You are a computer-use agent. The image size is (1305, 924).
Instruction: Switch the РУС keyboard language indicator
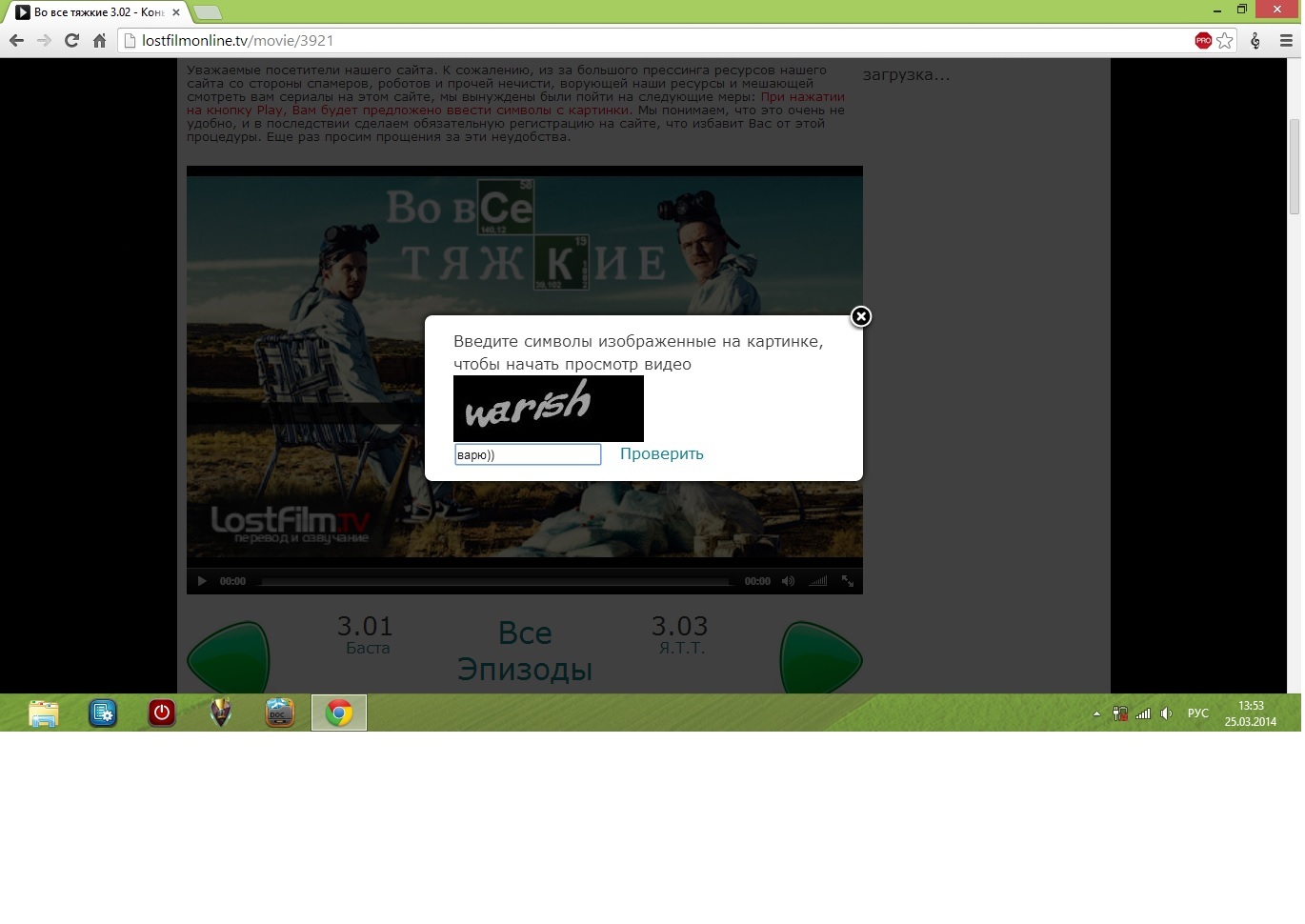(1197, 713)
